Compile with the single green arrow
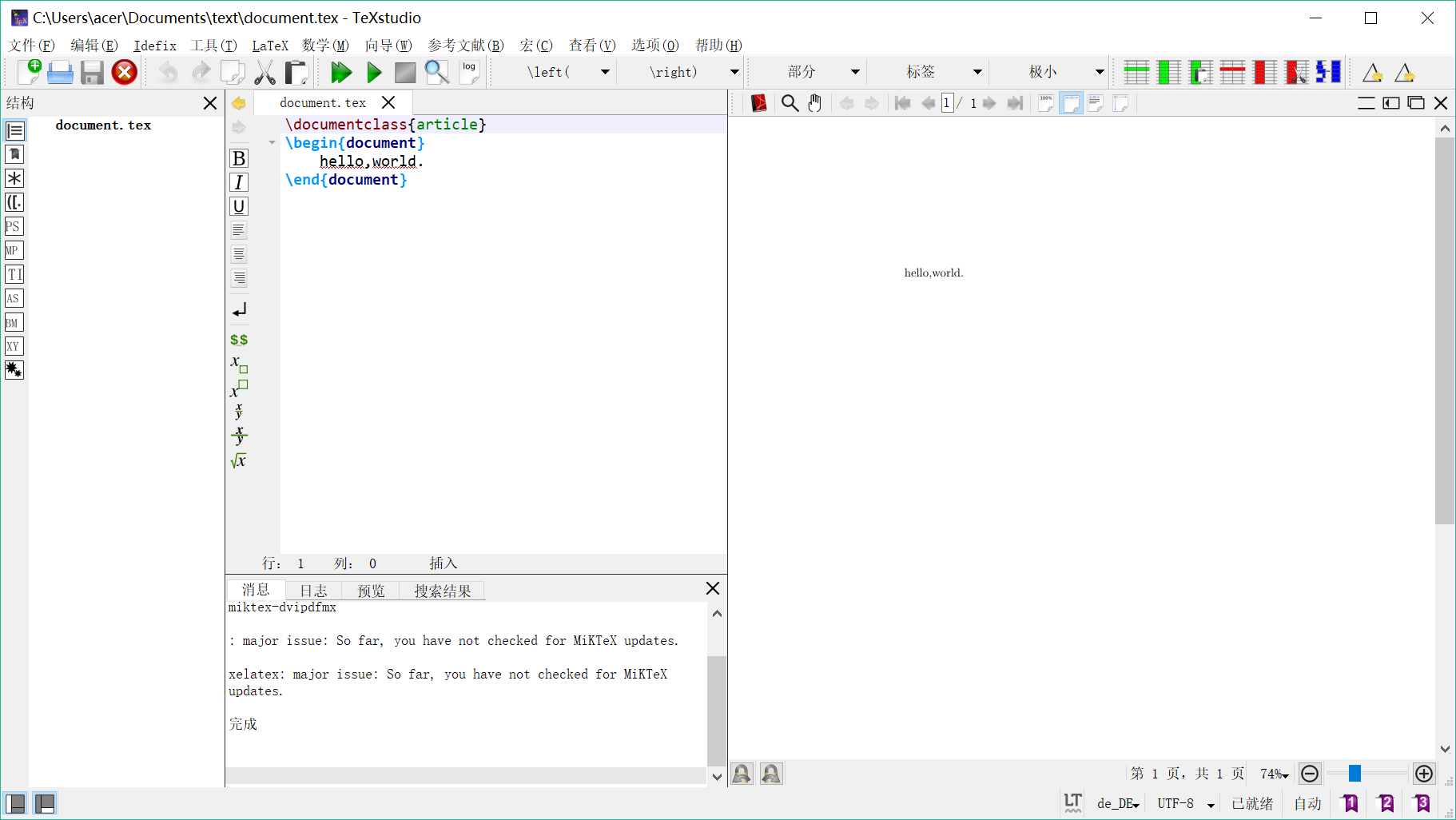 (x=373, y=73)
